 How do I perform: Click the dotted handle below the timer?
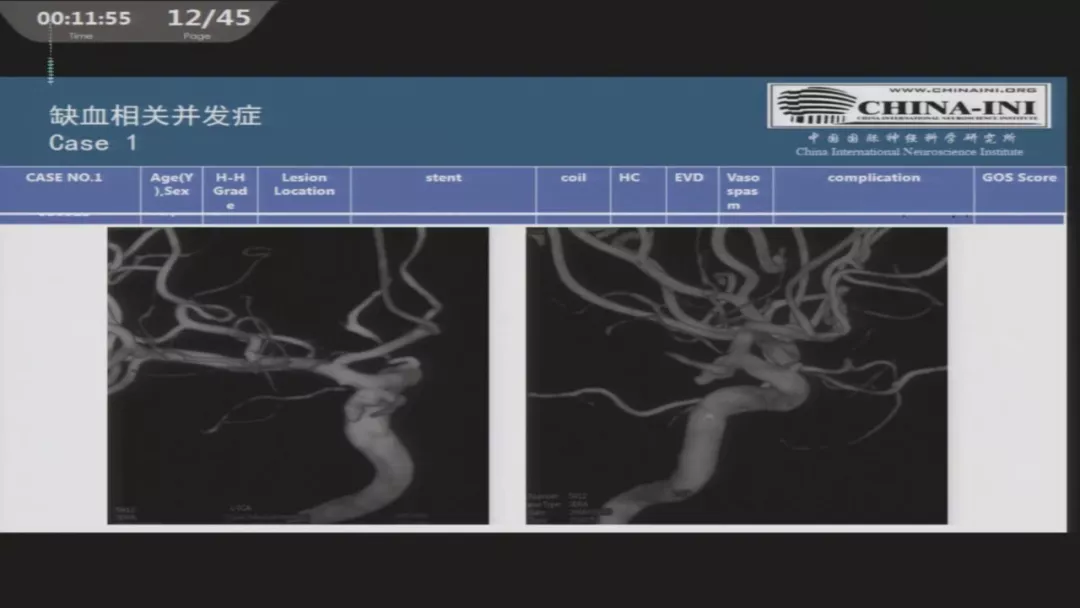50,68
